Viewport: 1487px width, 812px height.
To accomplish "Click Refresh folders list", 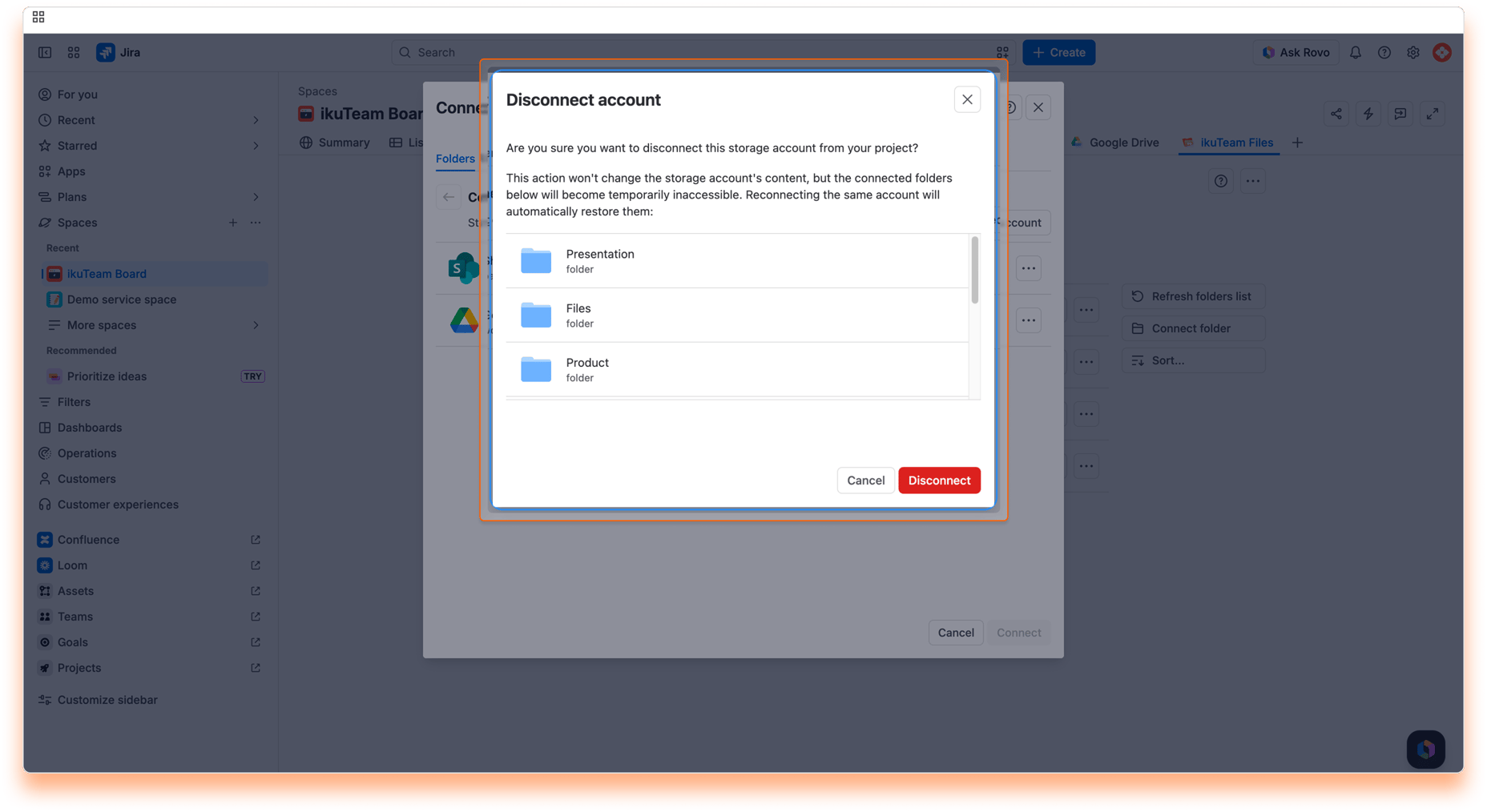I will click(x=1193, y=296).
